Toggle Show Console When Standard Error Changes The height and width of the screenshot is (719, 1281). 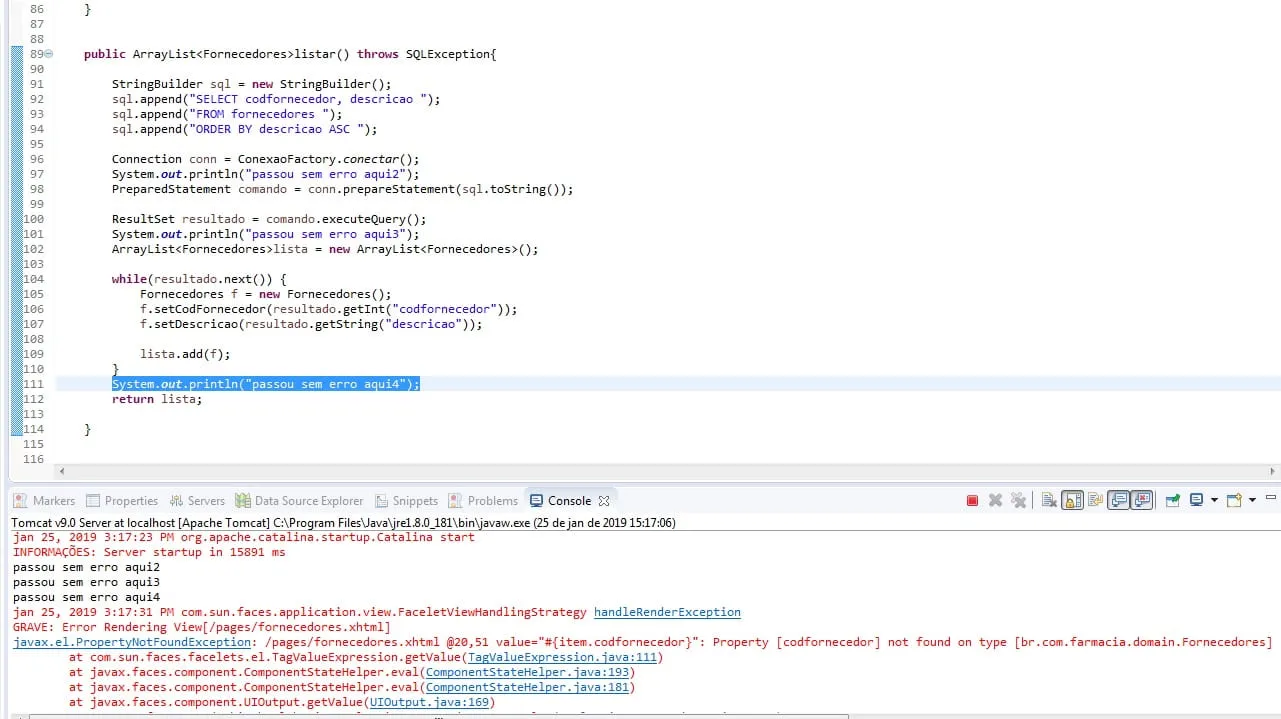point(1141,500)
